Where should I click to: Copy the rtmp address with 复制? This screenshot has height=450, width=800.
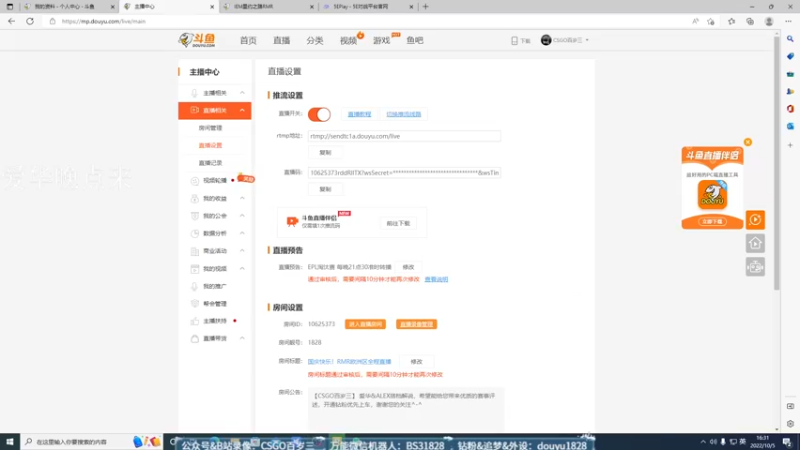click(325, 153)
